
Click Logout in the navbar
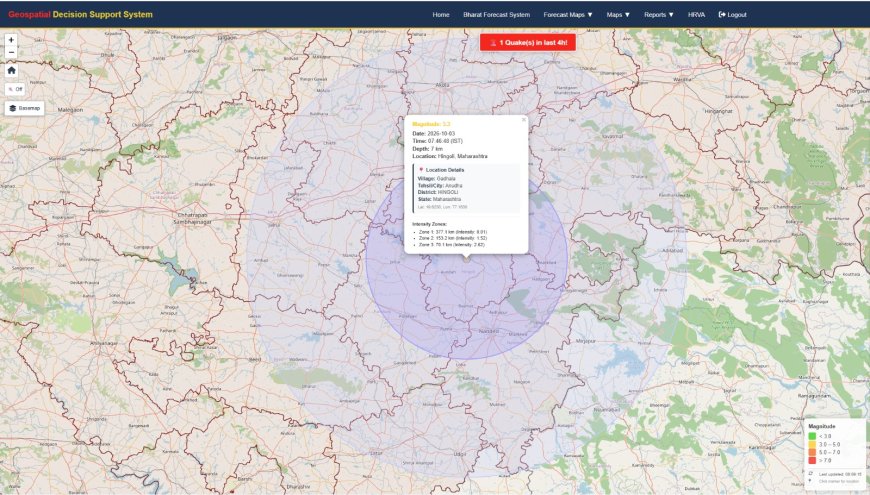click(732, 15)
